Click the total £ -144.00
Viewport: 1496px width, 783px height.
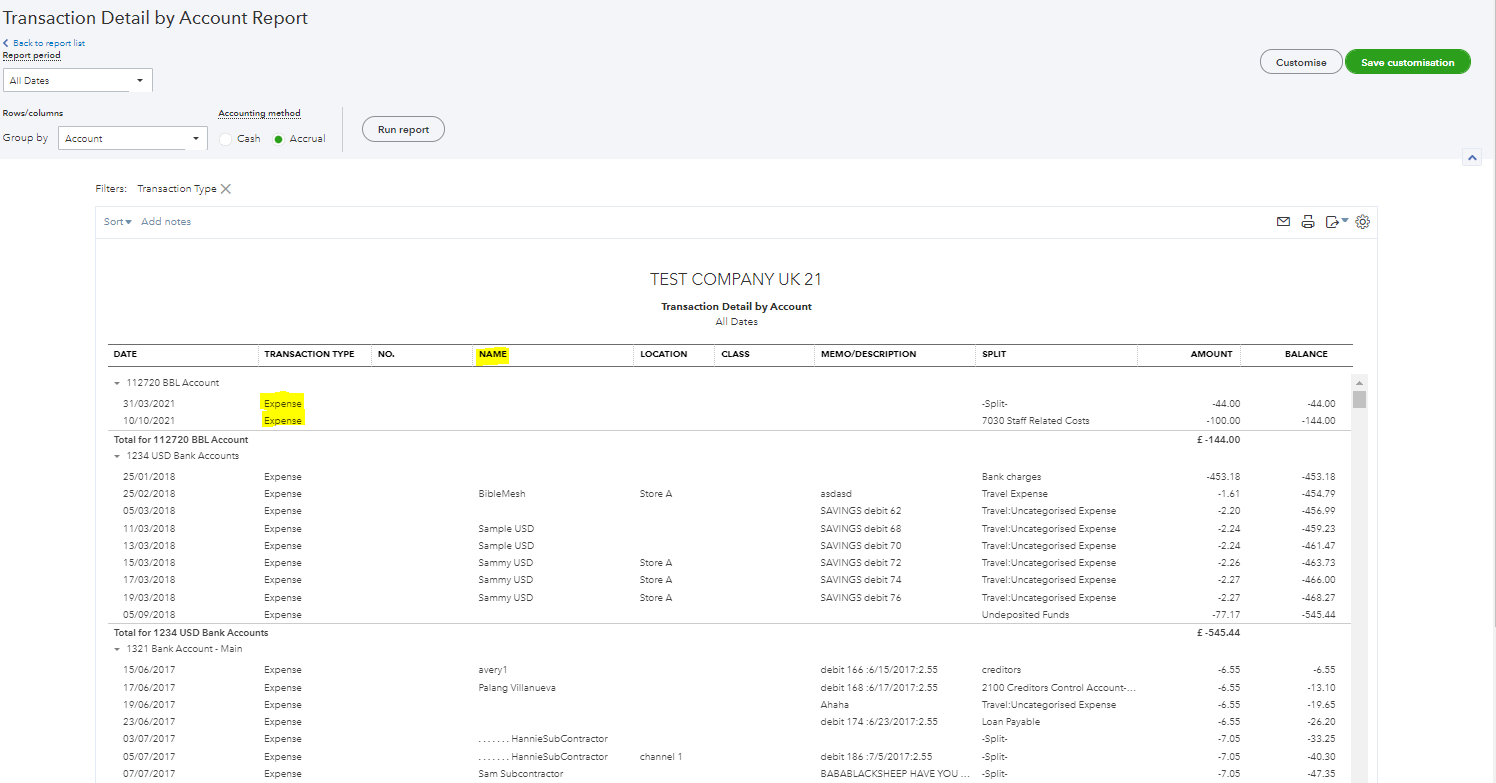click(1218, 440)
